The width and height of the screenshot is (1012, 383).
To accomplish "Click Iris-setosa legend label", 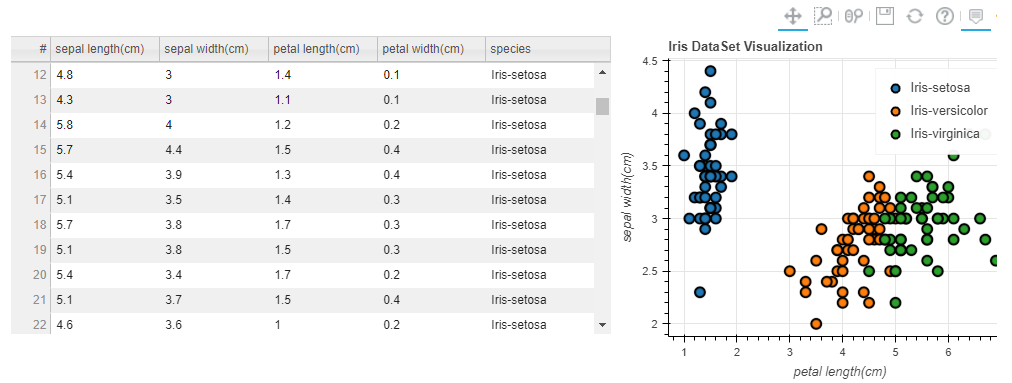I will click(940, 87).
